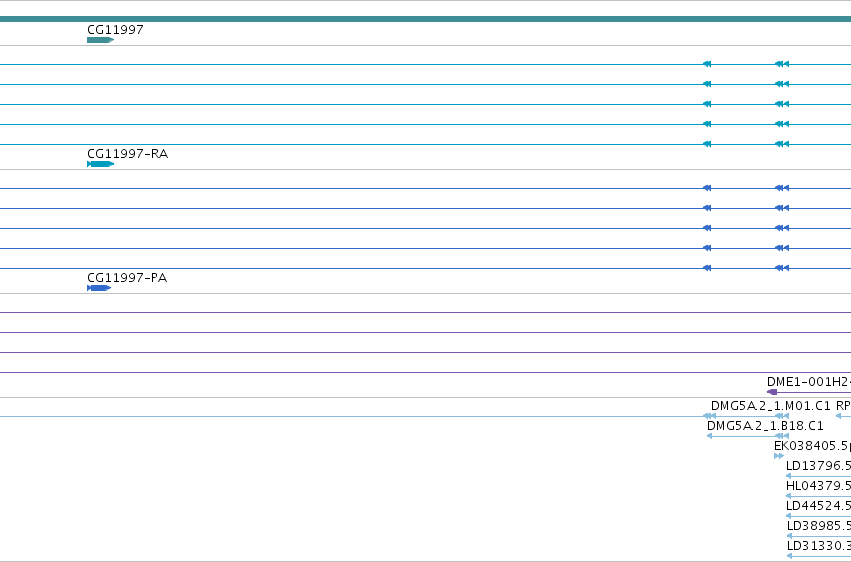Open the DMG5A.2_1.B18.C1 EST label
Screen dimensions: 851x562
pyautogui.click(x=765, y=426)
